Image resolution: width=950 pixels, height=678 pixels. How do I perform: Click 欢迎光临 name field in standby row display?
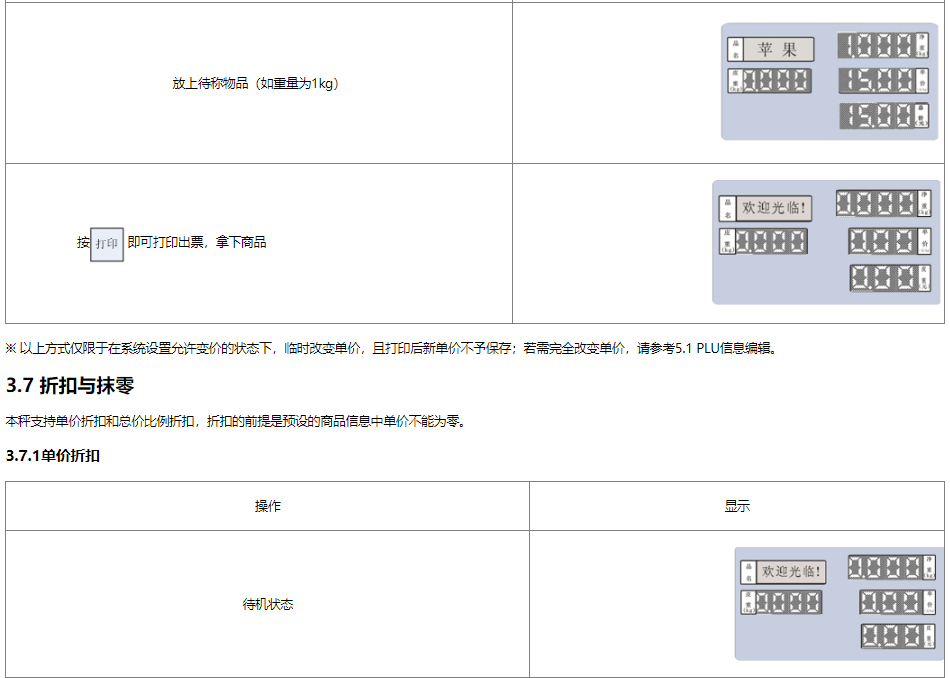[793, 572]
